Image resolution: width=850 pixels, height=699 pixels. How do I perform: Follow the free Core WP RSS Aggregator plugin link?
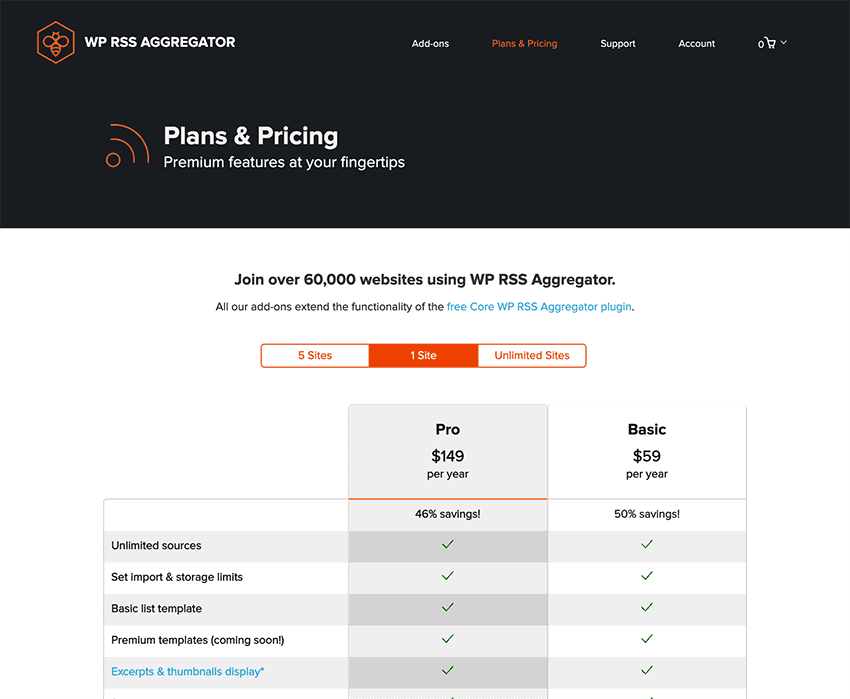tap(539, 307)
